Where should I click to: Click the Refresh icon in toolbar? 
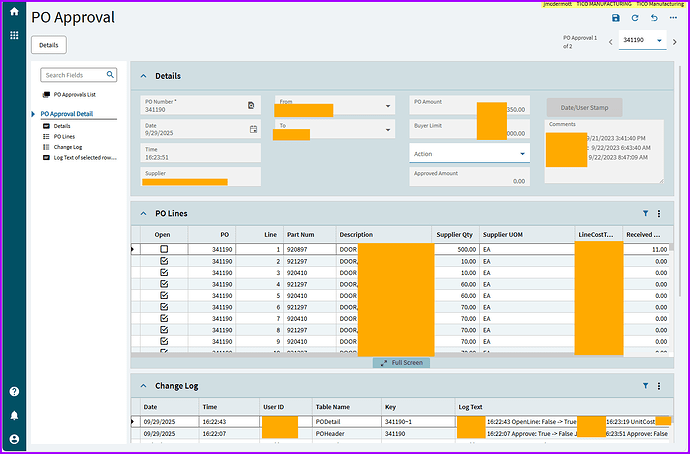point(634,18)
